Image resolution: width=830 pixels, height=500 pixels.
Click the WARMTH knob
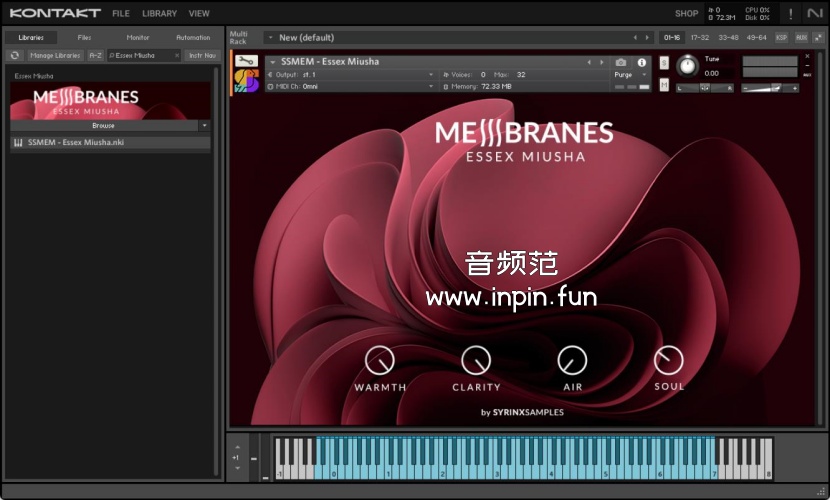click(379, 360)
